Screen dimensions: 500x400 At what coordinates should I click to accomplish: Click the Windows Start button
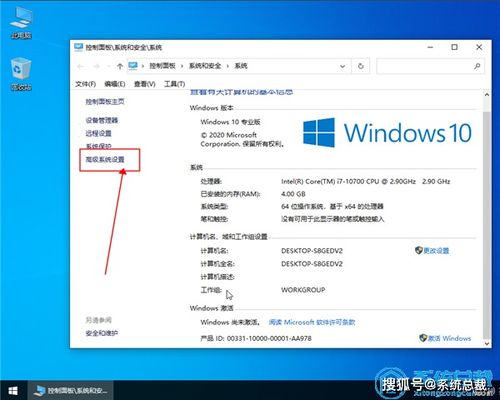click(x=13, y=390)
